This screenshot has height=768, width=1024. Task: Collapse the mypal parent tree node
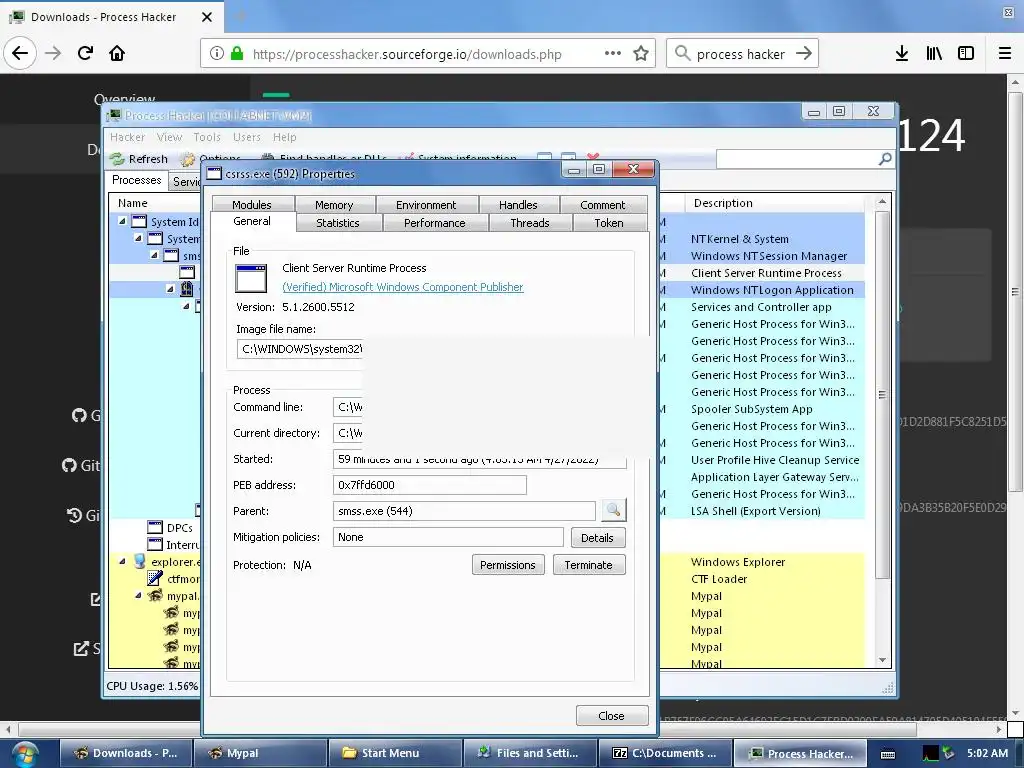click(138, 596)
